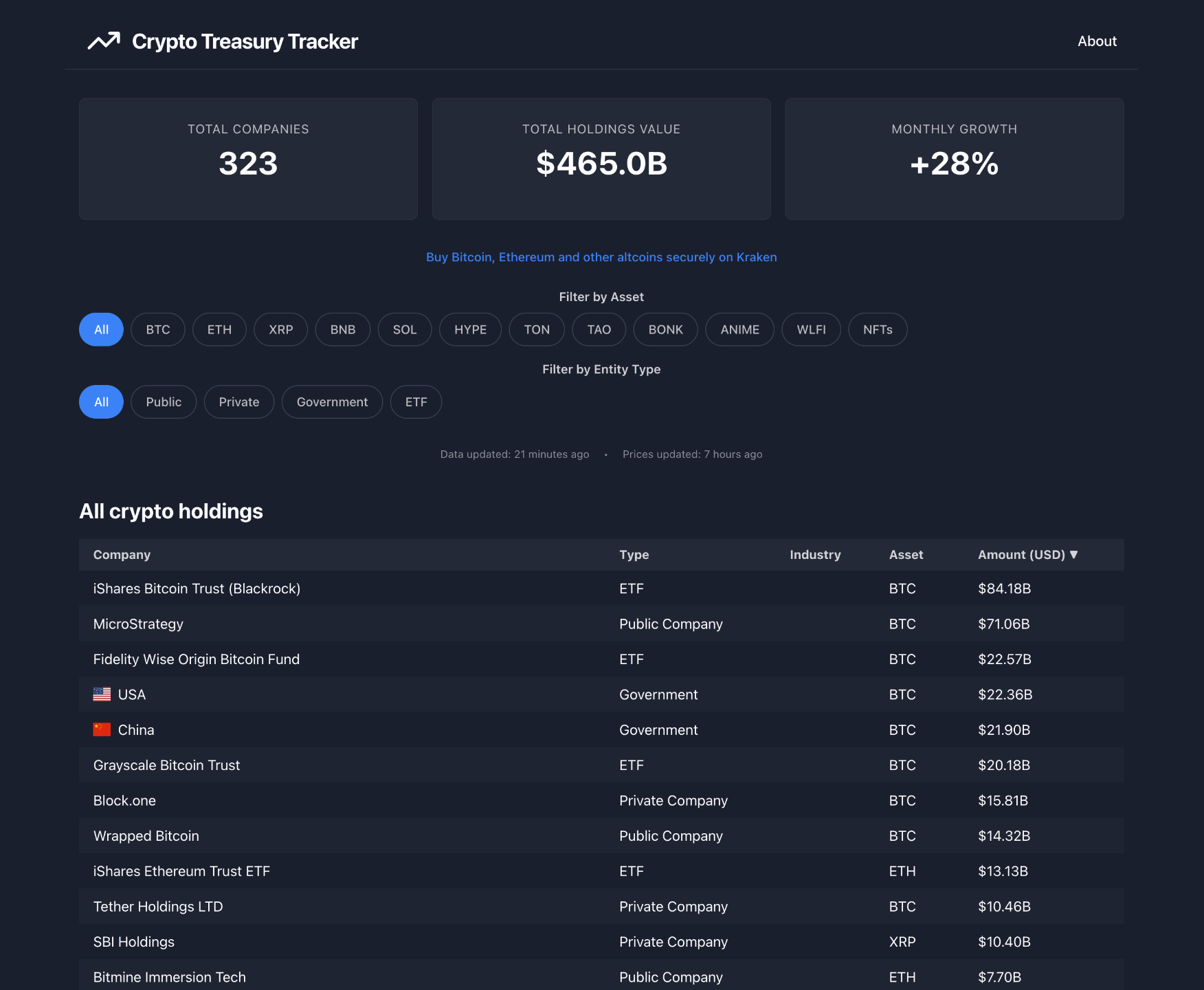Show only Private entities
Screen dimensions: 1204x990
(239, 401)
